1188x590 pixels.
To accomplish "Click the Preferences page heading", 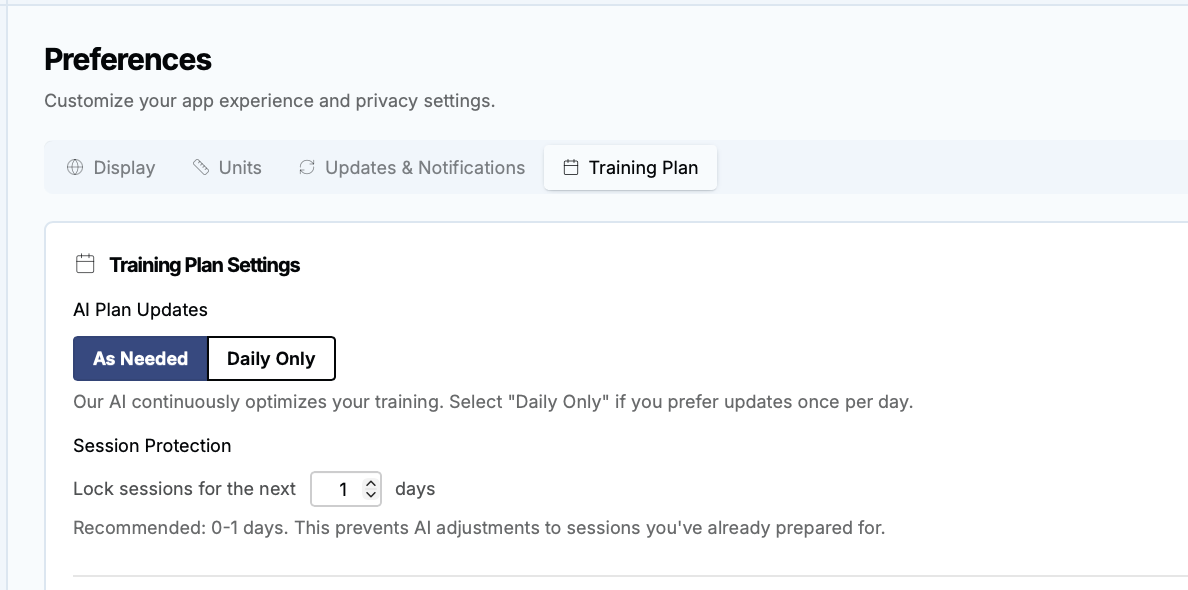I will [x=128, y=60].
